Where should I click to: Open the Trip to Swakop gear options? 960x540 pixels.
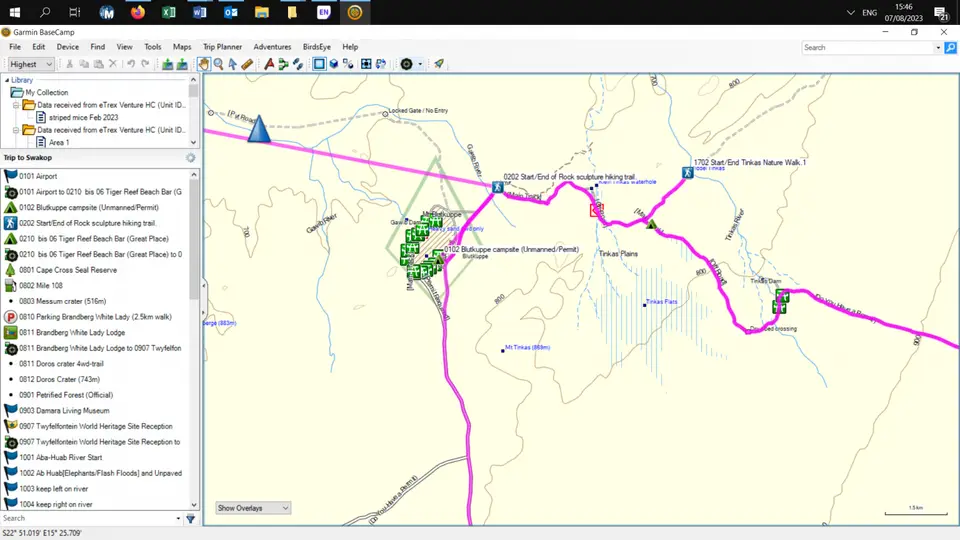[x=190, y=158]
